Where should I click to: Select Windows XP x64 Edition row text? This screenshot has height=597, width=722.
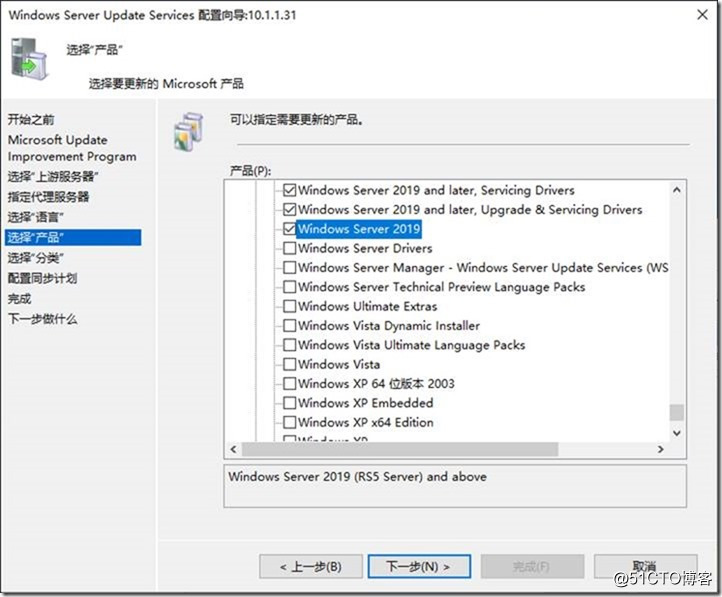tap(366, 422)
